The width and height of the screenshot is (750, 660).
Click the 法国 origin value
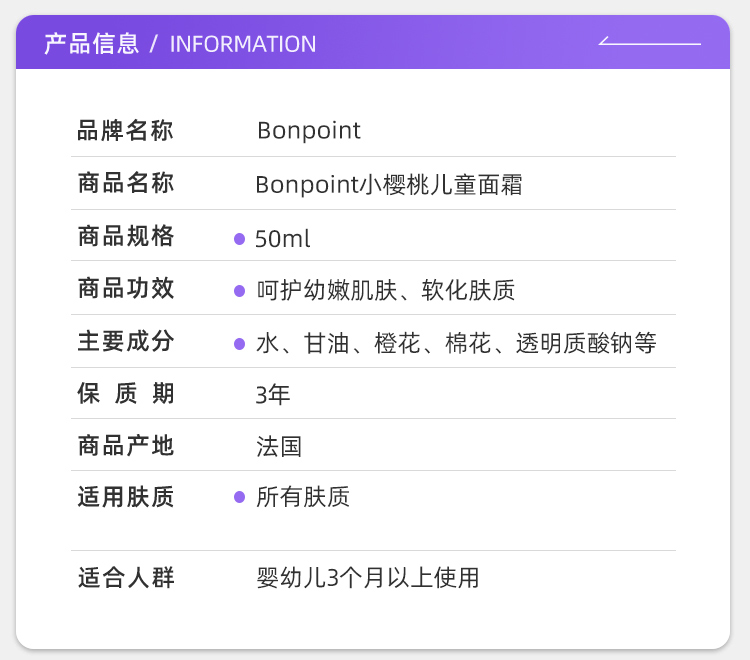(x=279, y=446)
